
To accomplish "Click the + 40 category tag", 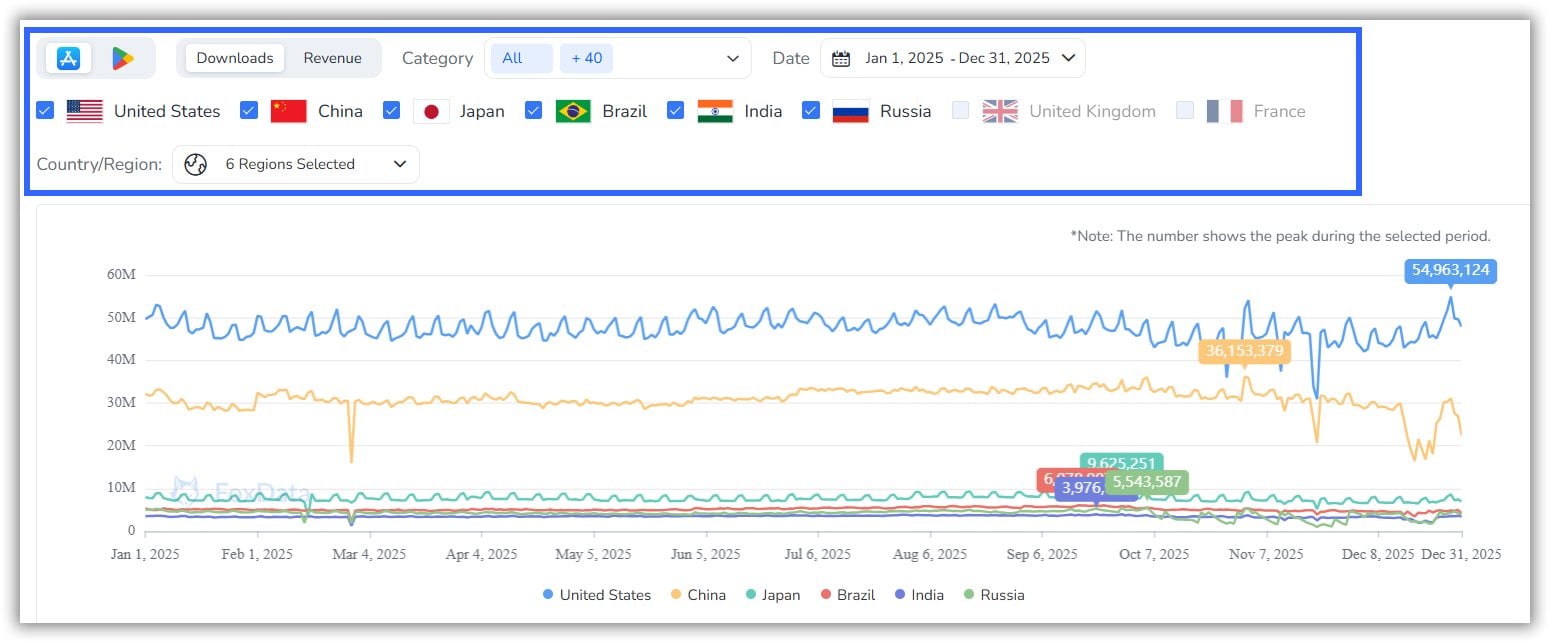I will [587, 58].
